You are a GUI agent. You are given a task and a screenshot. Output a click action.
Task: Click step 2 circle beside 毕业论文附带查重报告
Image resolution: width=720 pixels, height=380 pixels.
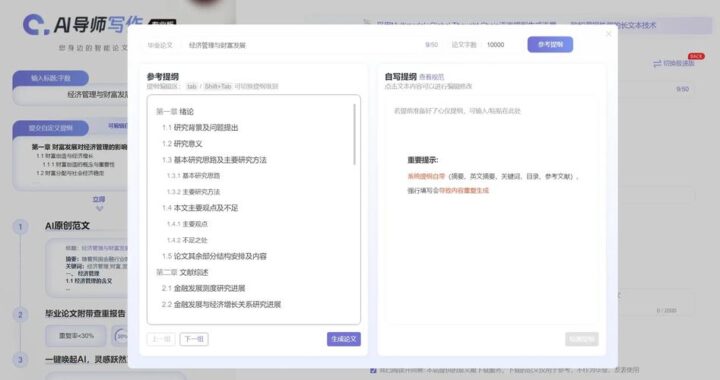tap(20, 314)
